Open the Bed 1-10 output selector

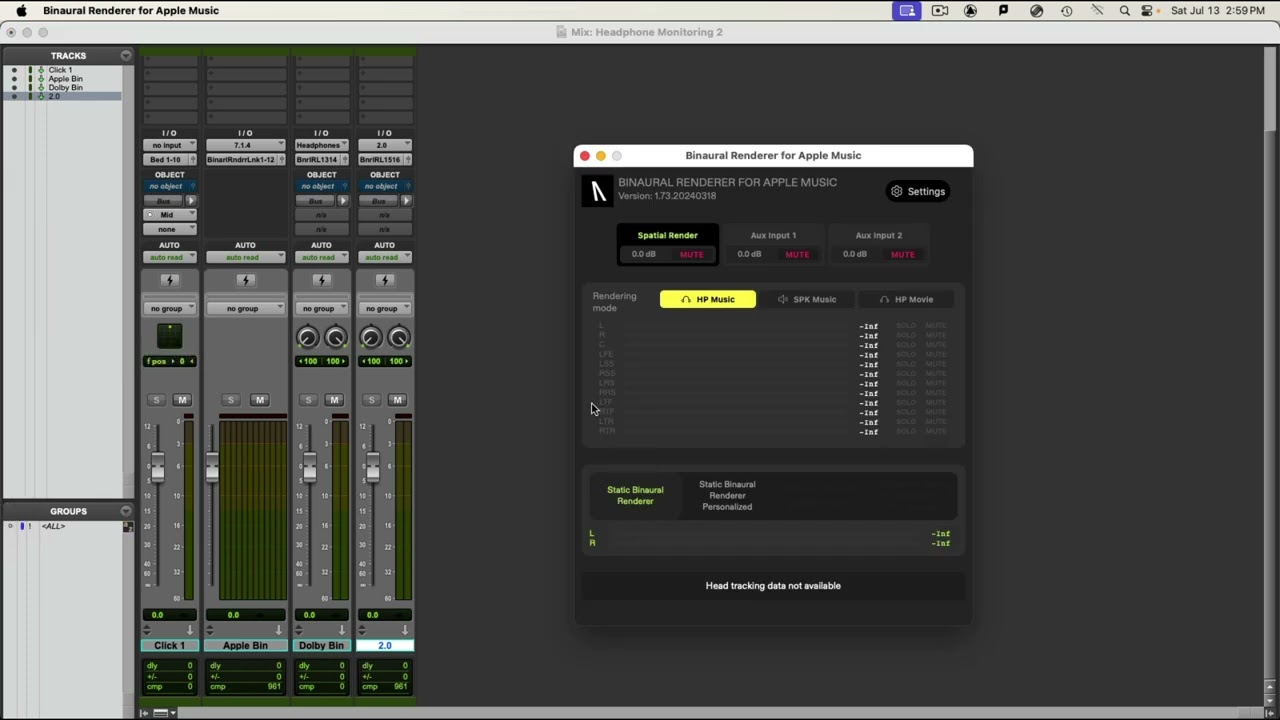click(x=169, y=160)
